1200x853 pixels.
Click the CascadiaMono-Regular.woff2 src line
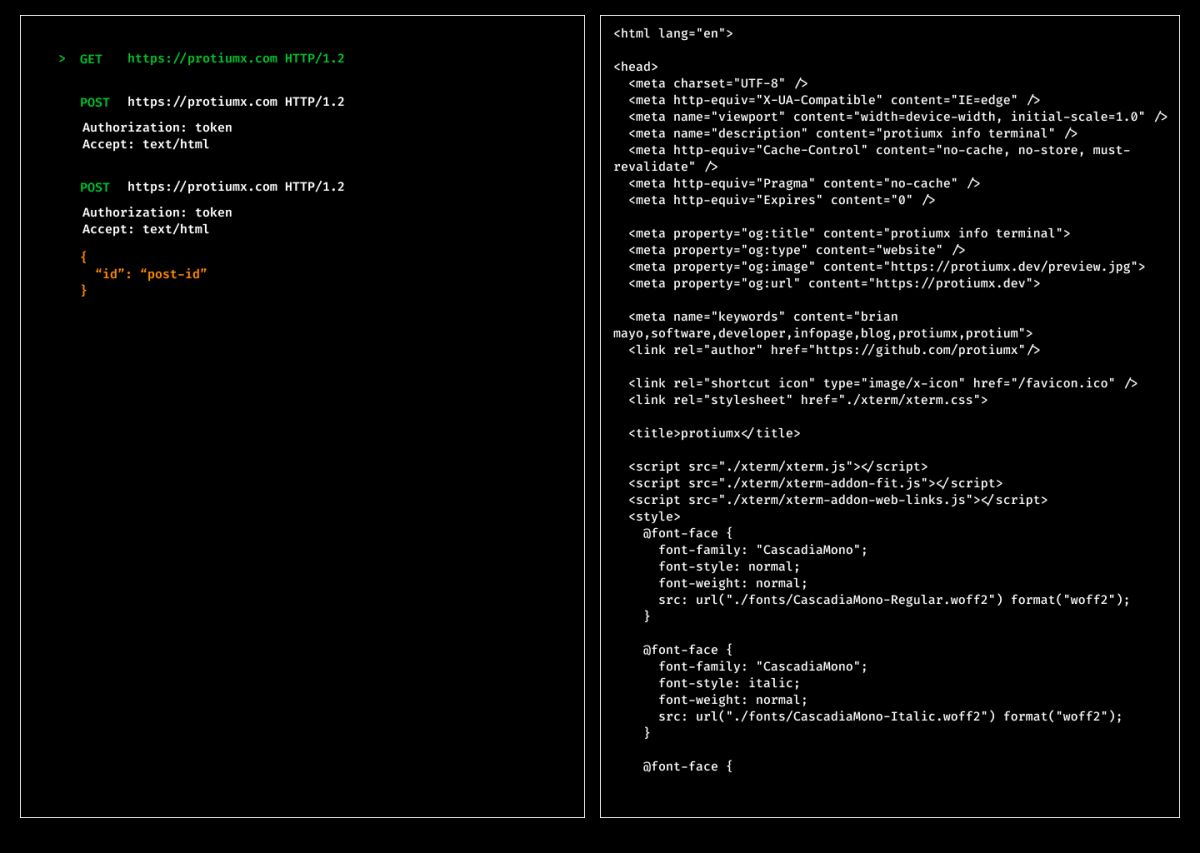pos(894,600)
